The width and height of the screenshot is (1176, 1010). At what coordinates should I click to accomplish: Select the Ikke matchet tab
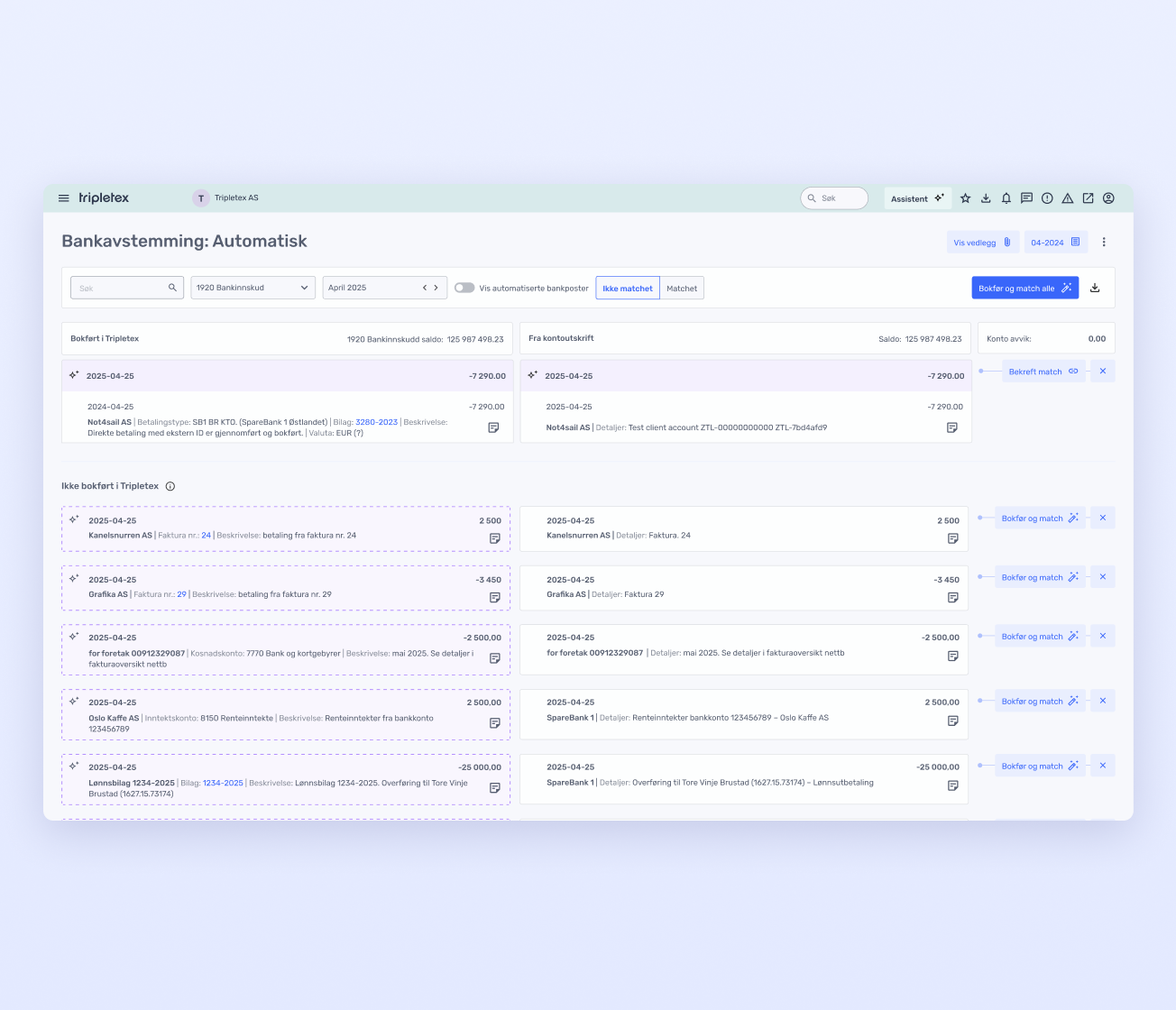[x=628, y=289]
